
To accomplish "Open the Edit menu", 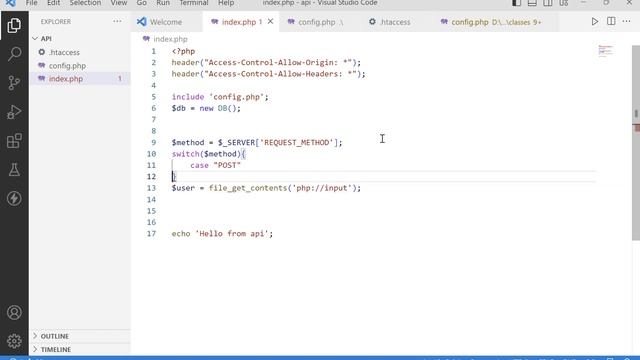I will point(53,3).
